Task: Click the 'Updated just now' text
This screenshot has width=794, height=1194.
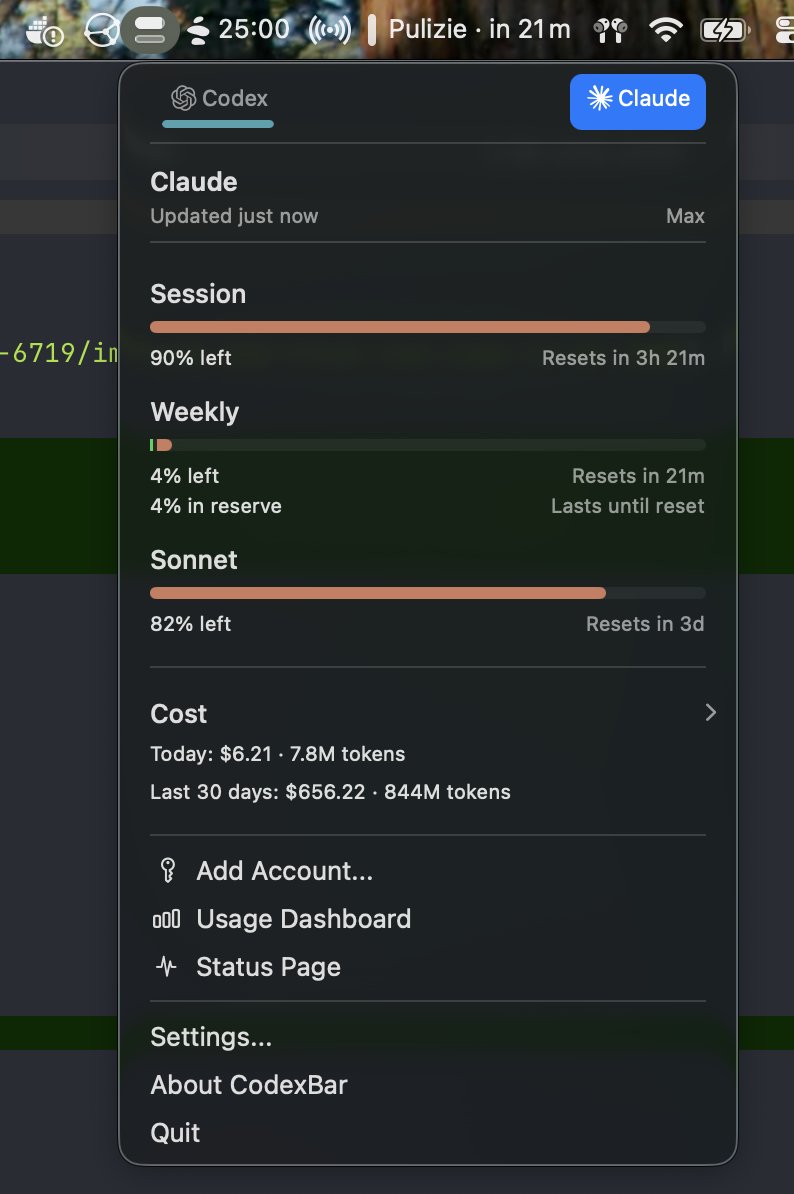Action: pos(234,216)
